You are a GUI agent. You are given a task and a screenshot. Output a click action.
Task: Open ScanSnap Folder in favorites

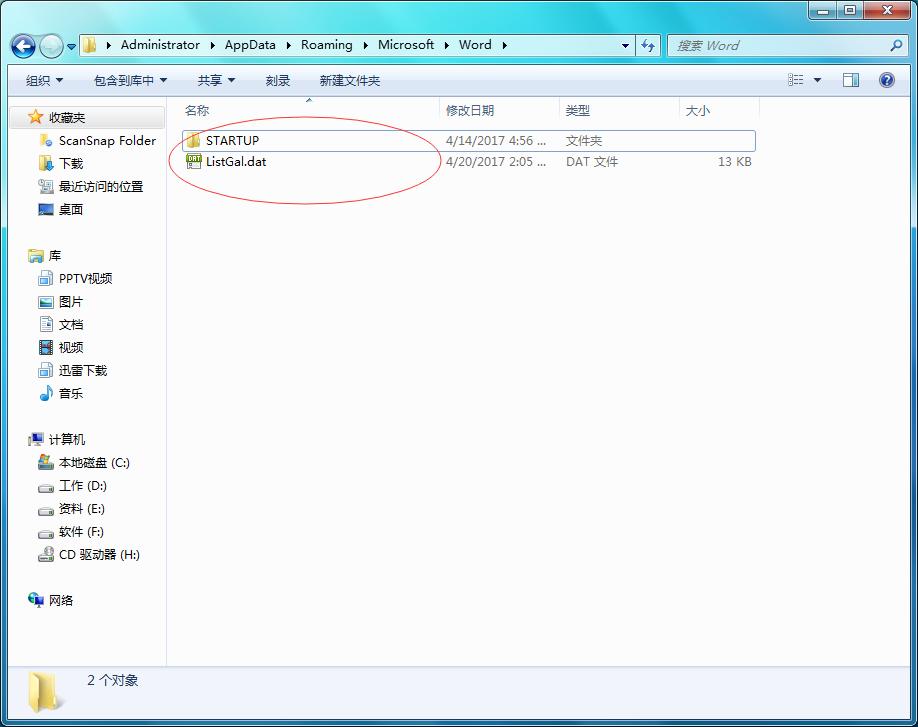click(107, 141)
